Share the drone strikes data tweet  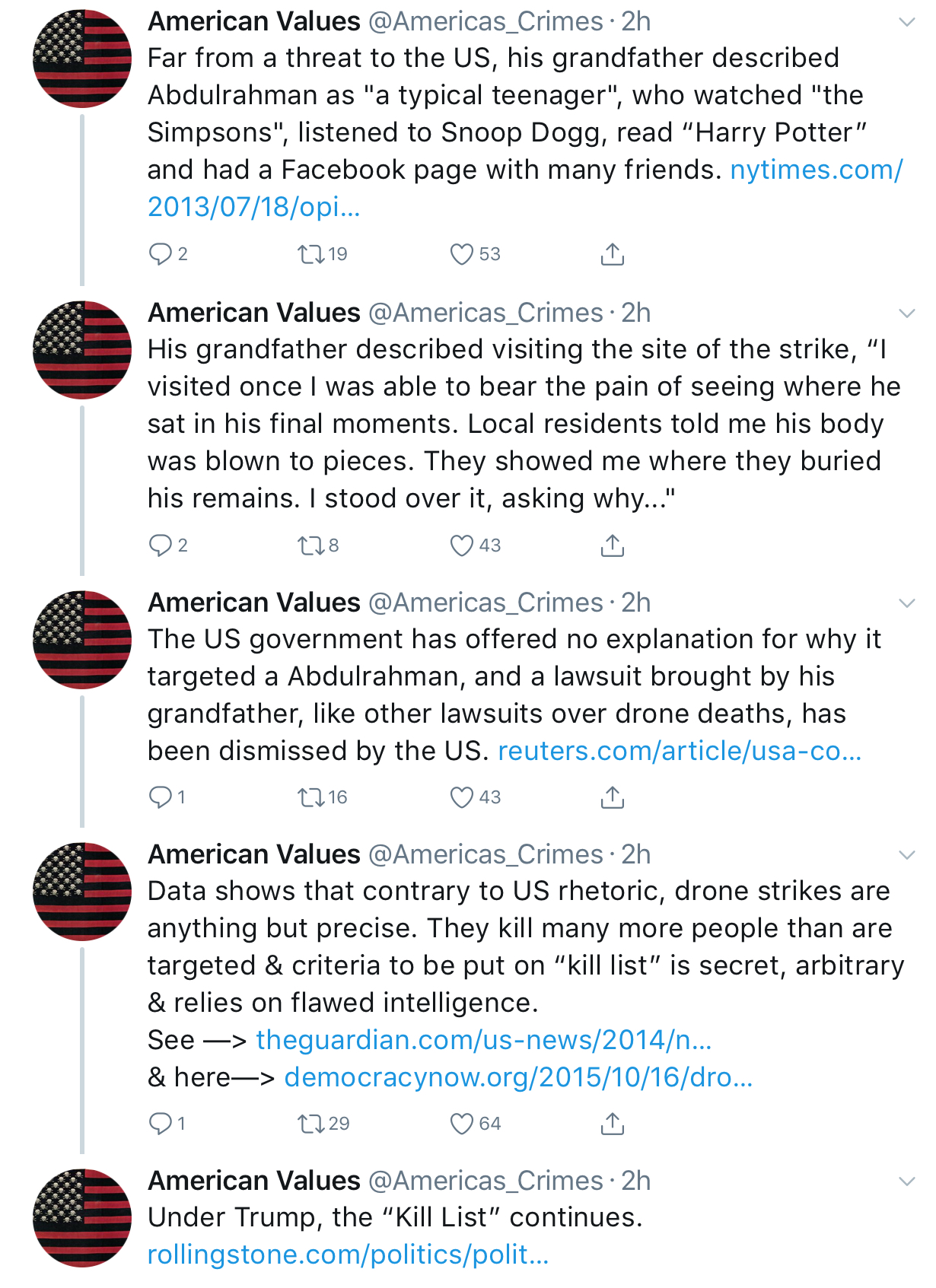[612, 1124]
